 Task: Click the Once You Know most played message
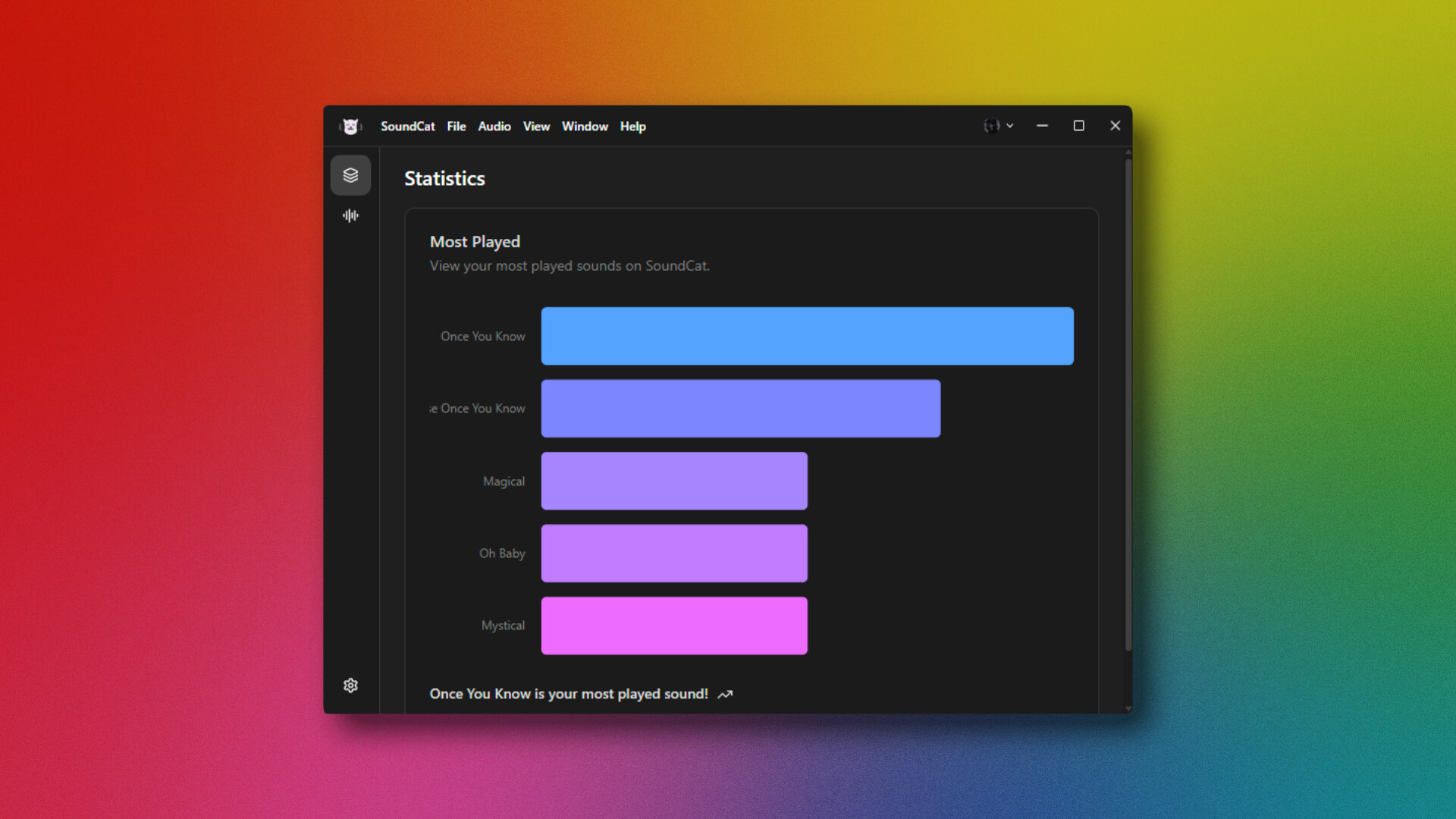click(x=569, y=694)
